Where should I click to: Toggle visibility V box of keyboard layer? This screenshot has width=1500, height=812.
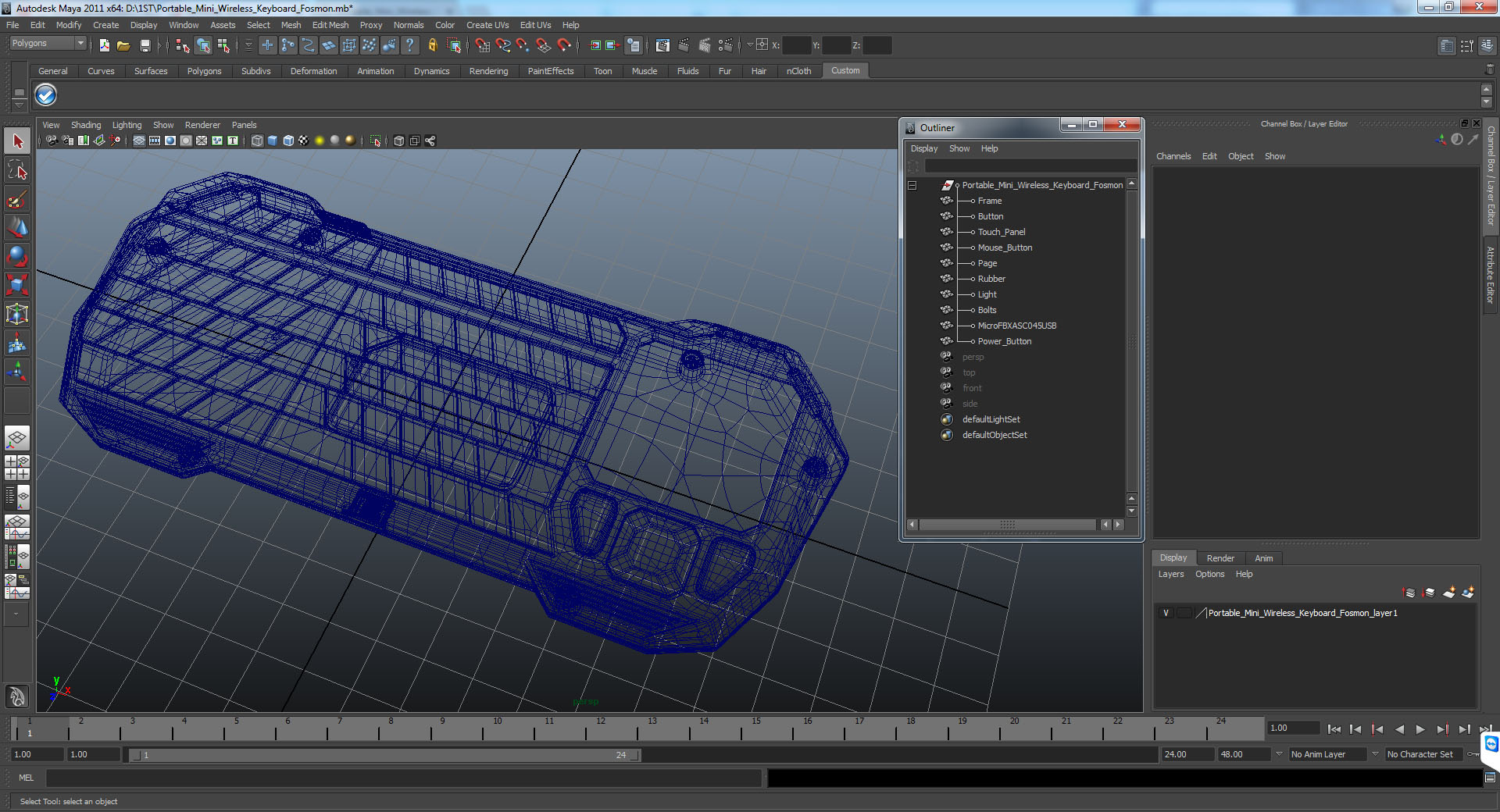click(1166, 613)
